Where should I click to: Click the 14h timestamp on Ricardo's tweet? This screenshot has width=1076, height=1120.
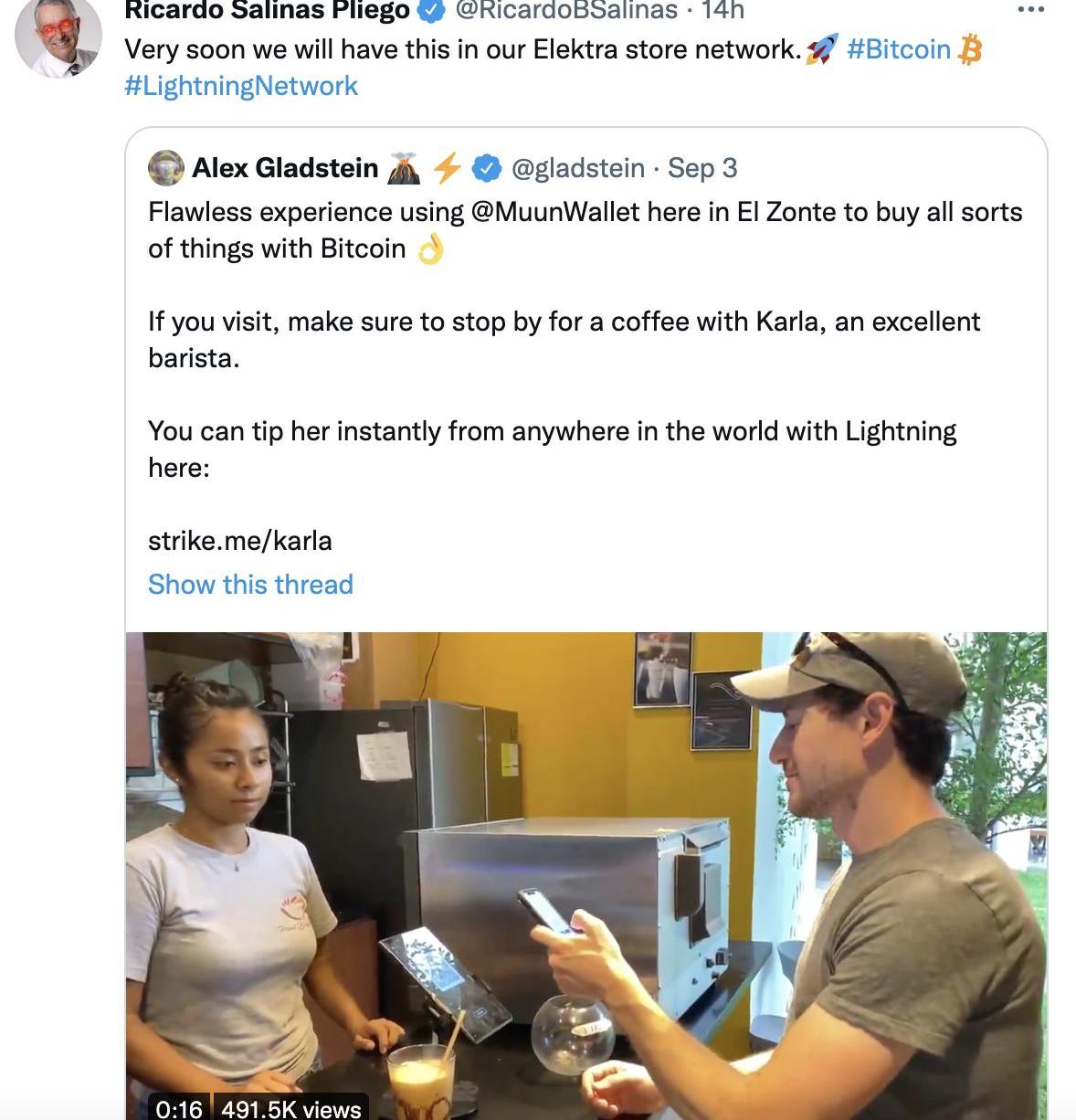pyautogui.click(x=723, y=10)
